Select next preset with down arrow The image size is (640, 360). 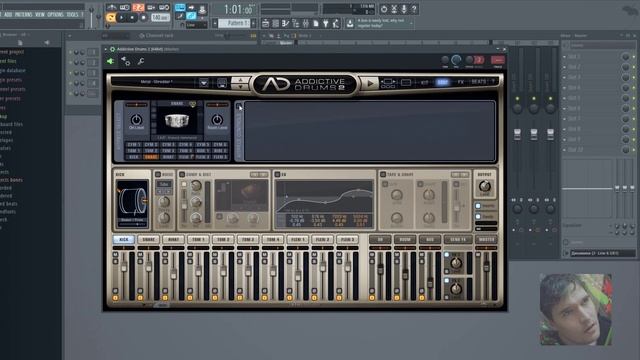tap(240, 87)
